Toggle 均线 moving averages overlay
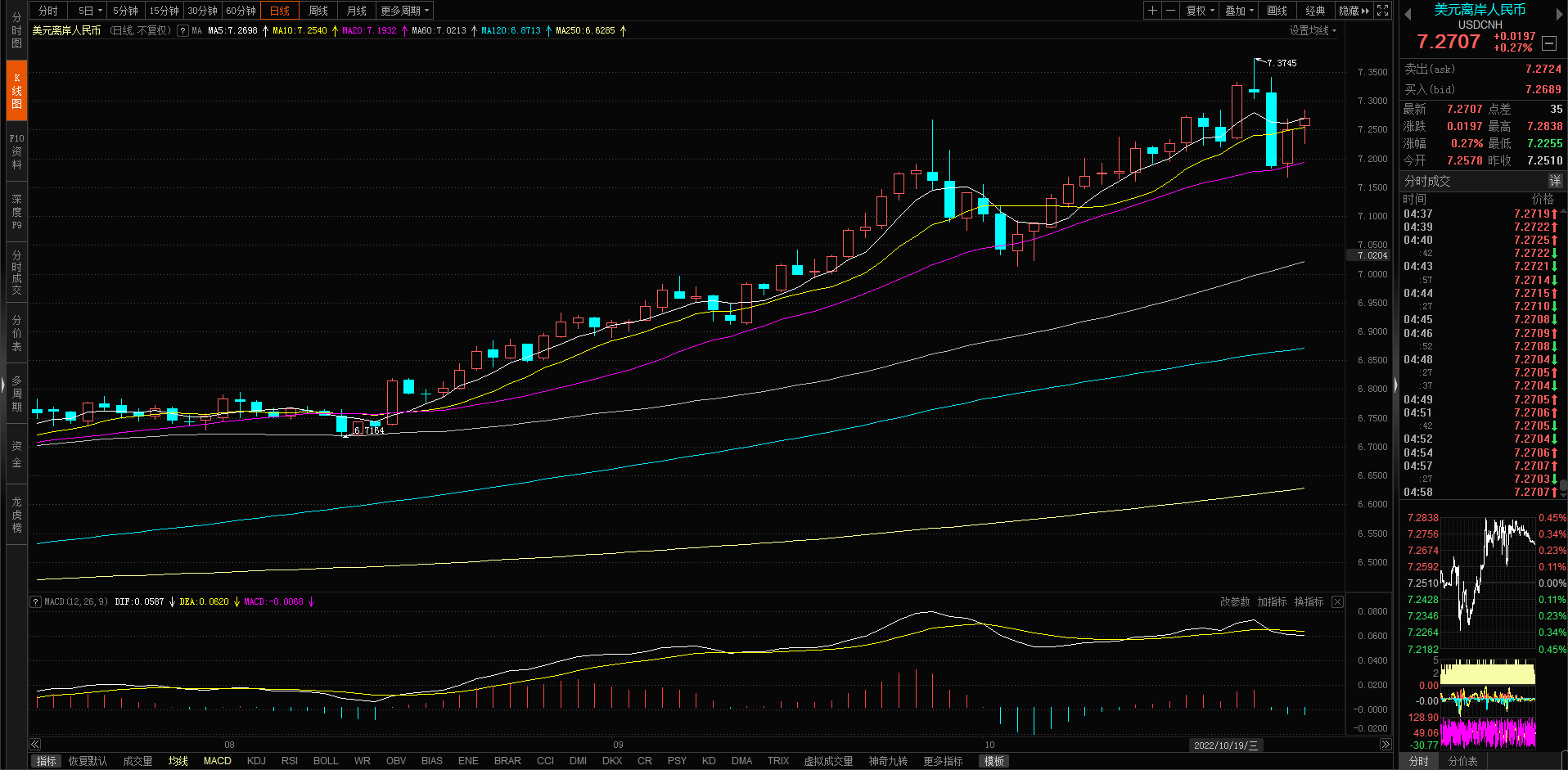Image resolution: width=1568 pixels, height=770 pixels. [178, 761]
